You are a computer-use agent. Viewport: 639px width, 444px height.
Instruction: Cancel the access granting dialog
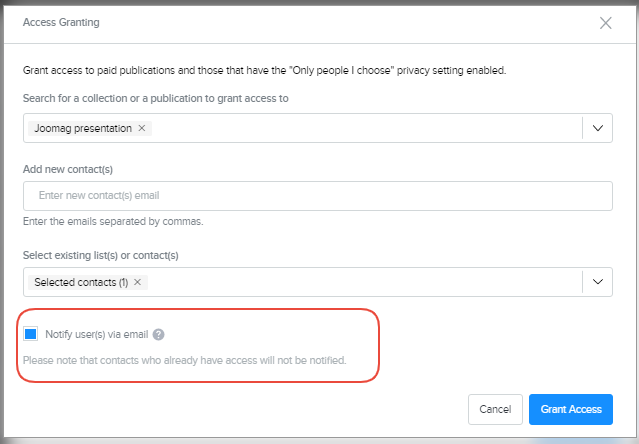495,409
